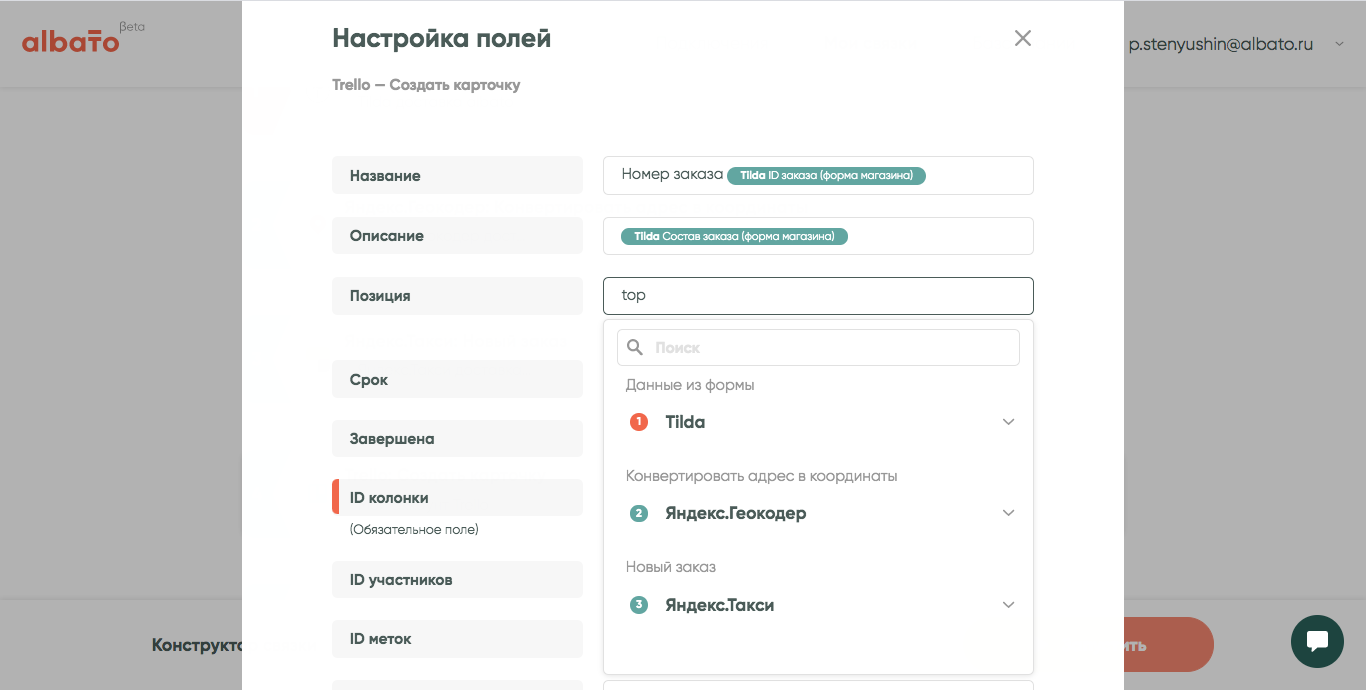Expand the Яндекс.Такси section chevron

(x=1008, y=605)
